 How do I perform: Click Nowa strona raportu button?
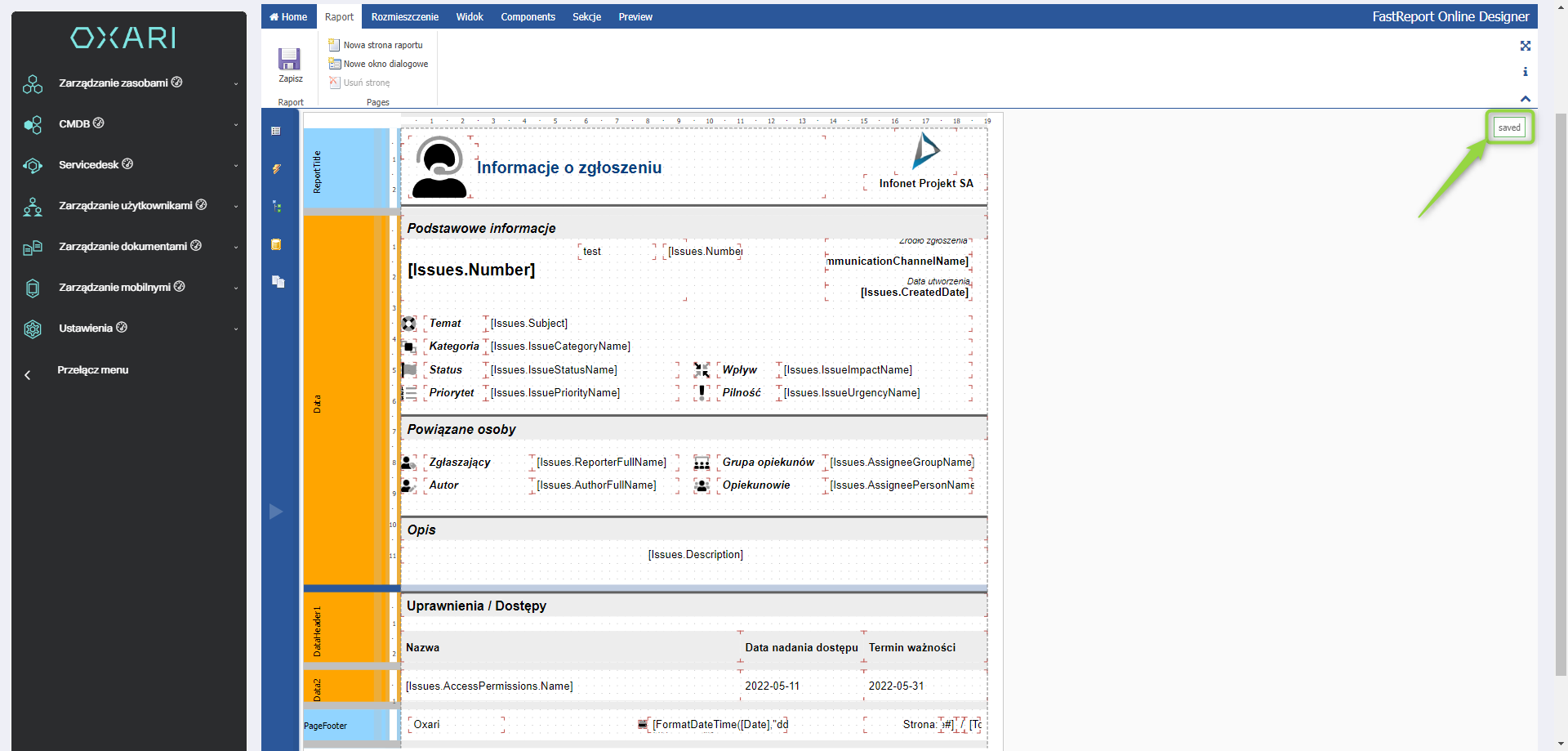[x=382, y=45]
